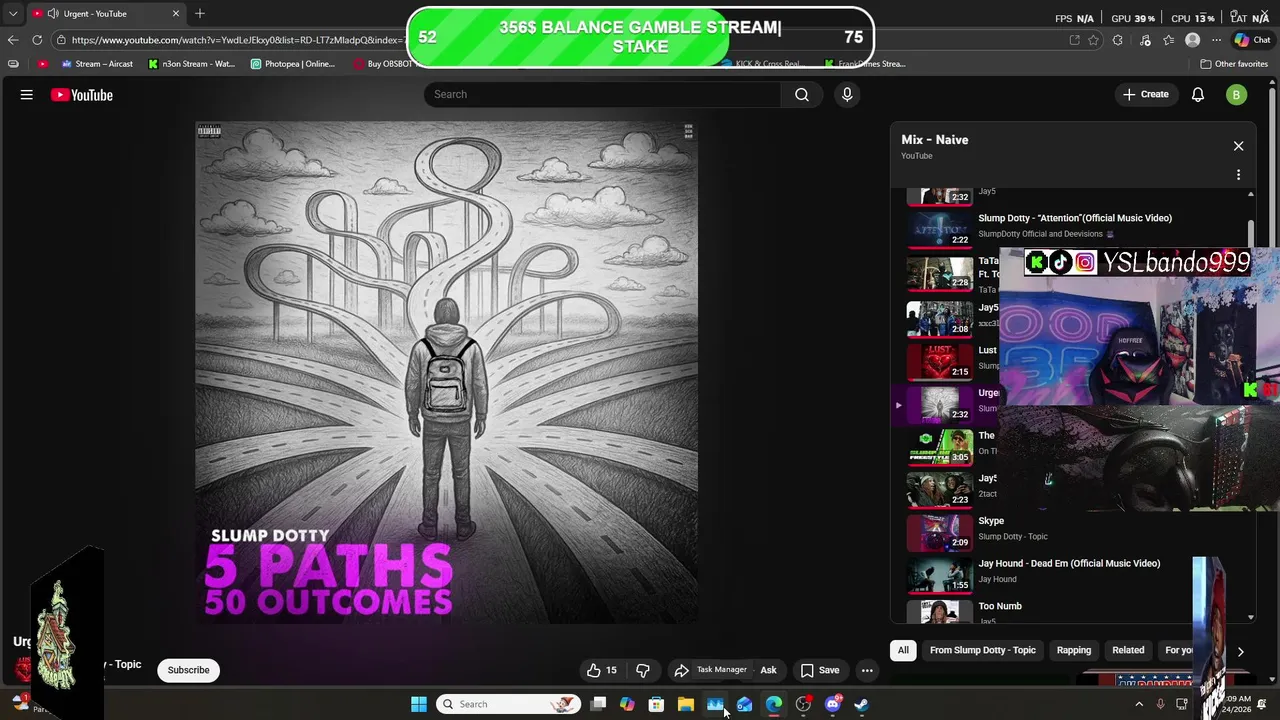Image resolution: width=1280 pixels, height=720 pixels.
Task: Select the From Slump Dotty - Topic chip
Action: click(983, 650)
